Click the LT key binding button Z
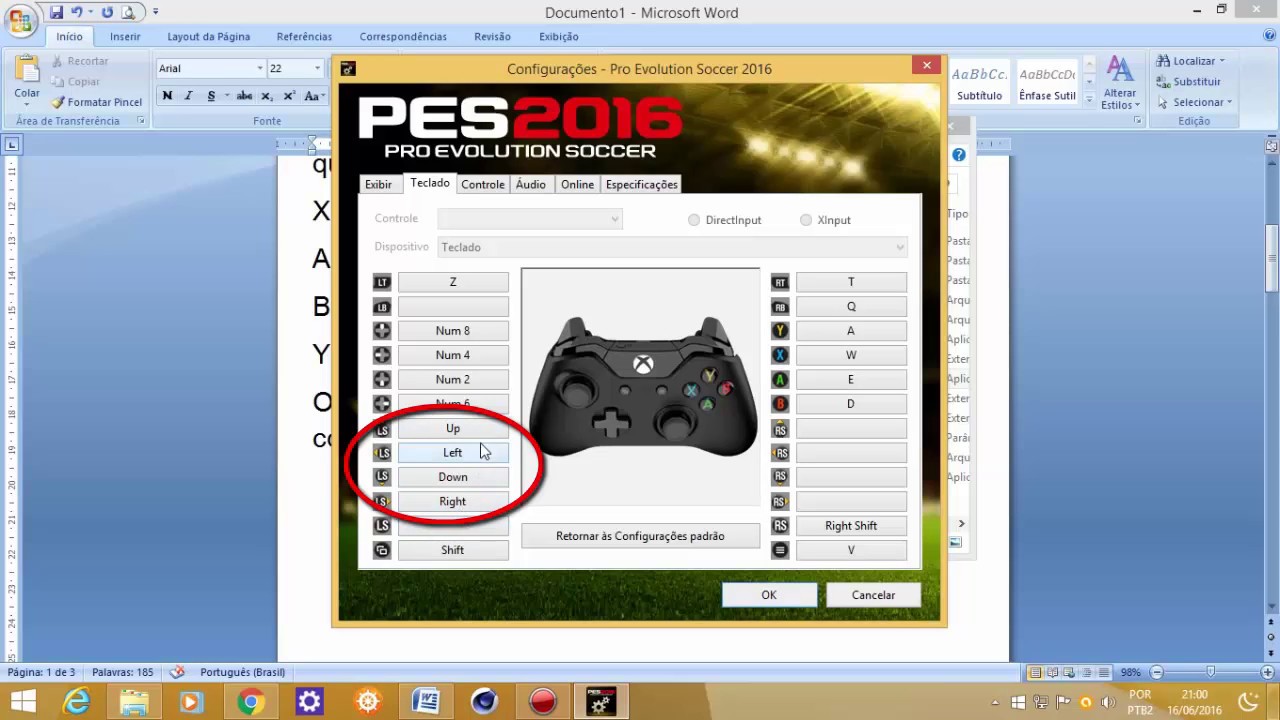The height and width of the screenshot is (720, 1280). pos(453,282)
